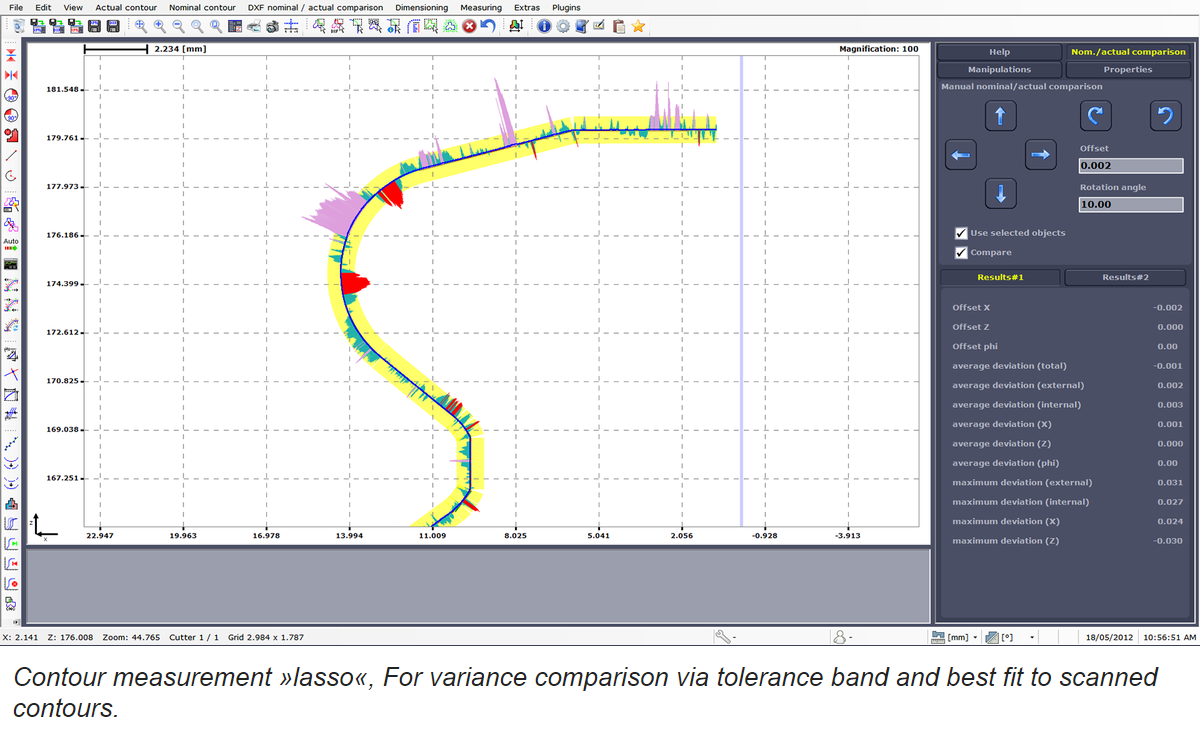The height and width of the screenshot is (730, 1200).
Task: Click the coordinate axes icon in plot corner
Action: pyautogui.click(x=44, y=528)
